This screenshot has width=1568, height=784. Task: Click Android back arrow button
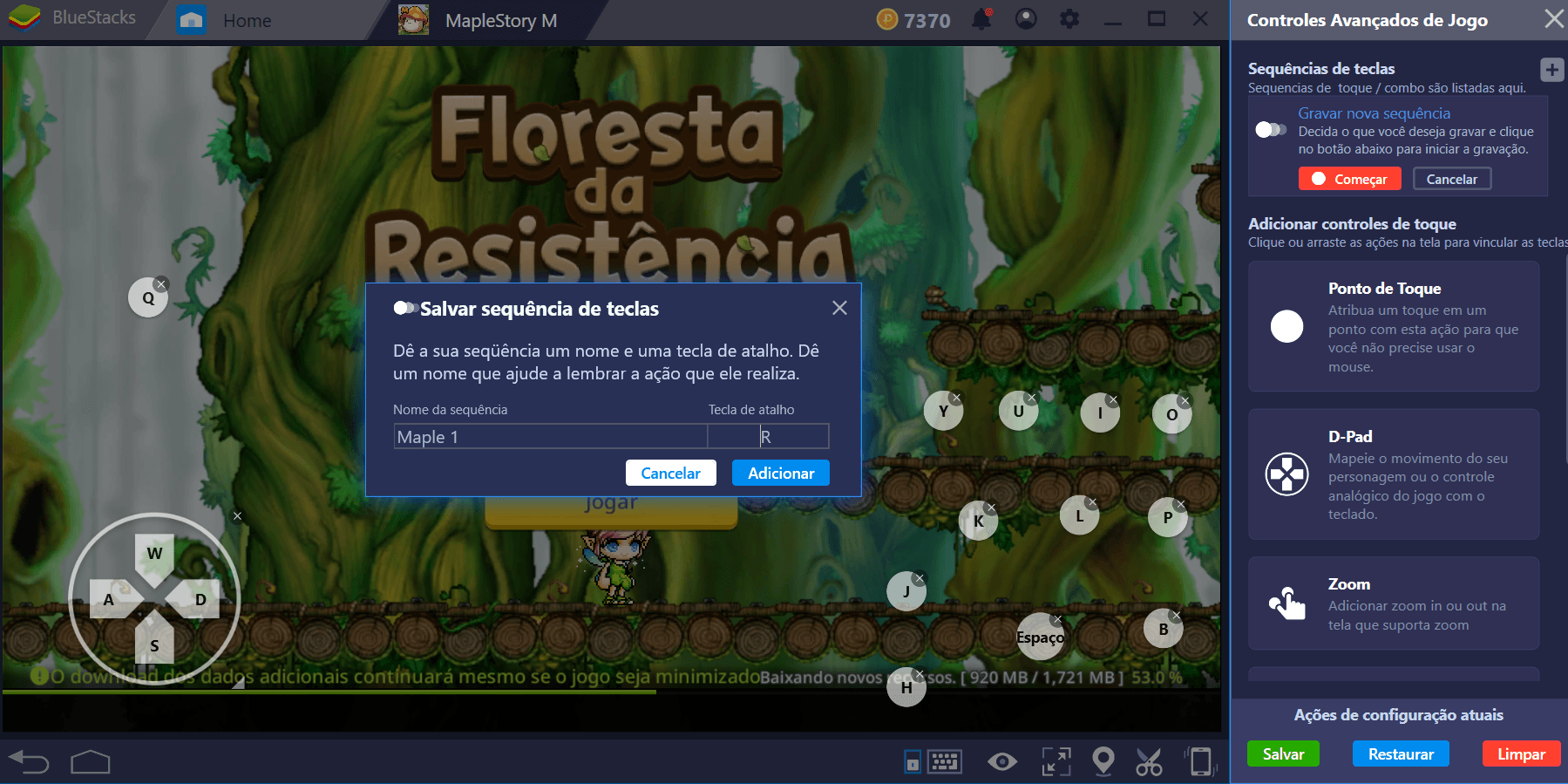[x=30, y=762]
